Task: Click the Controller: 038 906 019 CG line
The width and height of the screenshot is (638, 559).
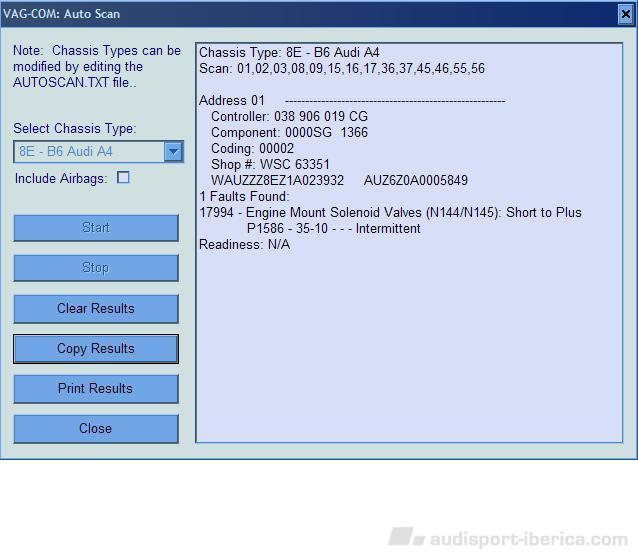Action: pyautogui.click(x=289, y=116)
